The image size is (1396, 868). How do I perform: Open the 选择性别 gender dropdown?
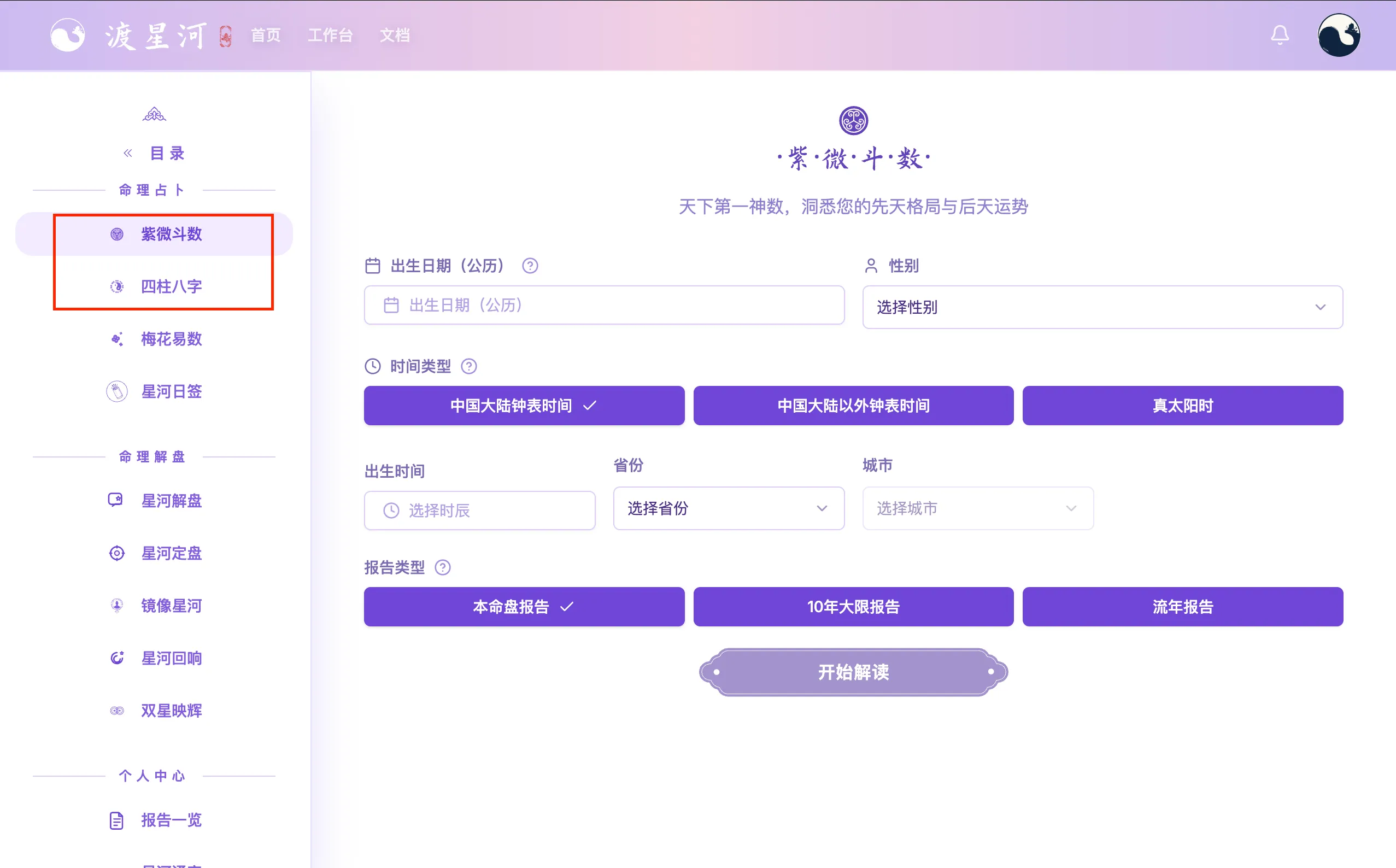point(1101,307)
